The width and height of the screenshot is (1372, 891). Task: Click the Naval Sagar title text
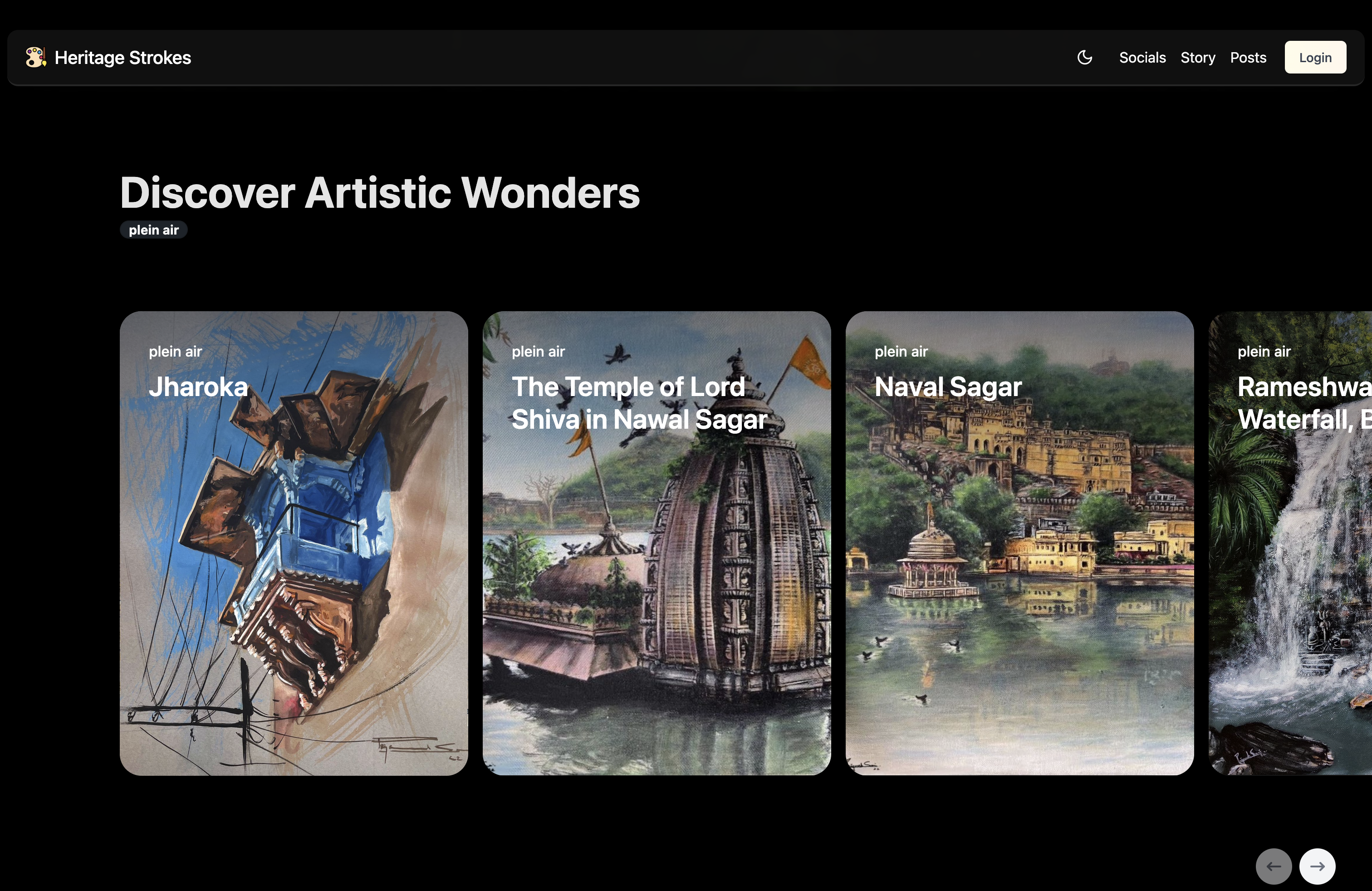(x=948, y=387)
